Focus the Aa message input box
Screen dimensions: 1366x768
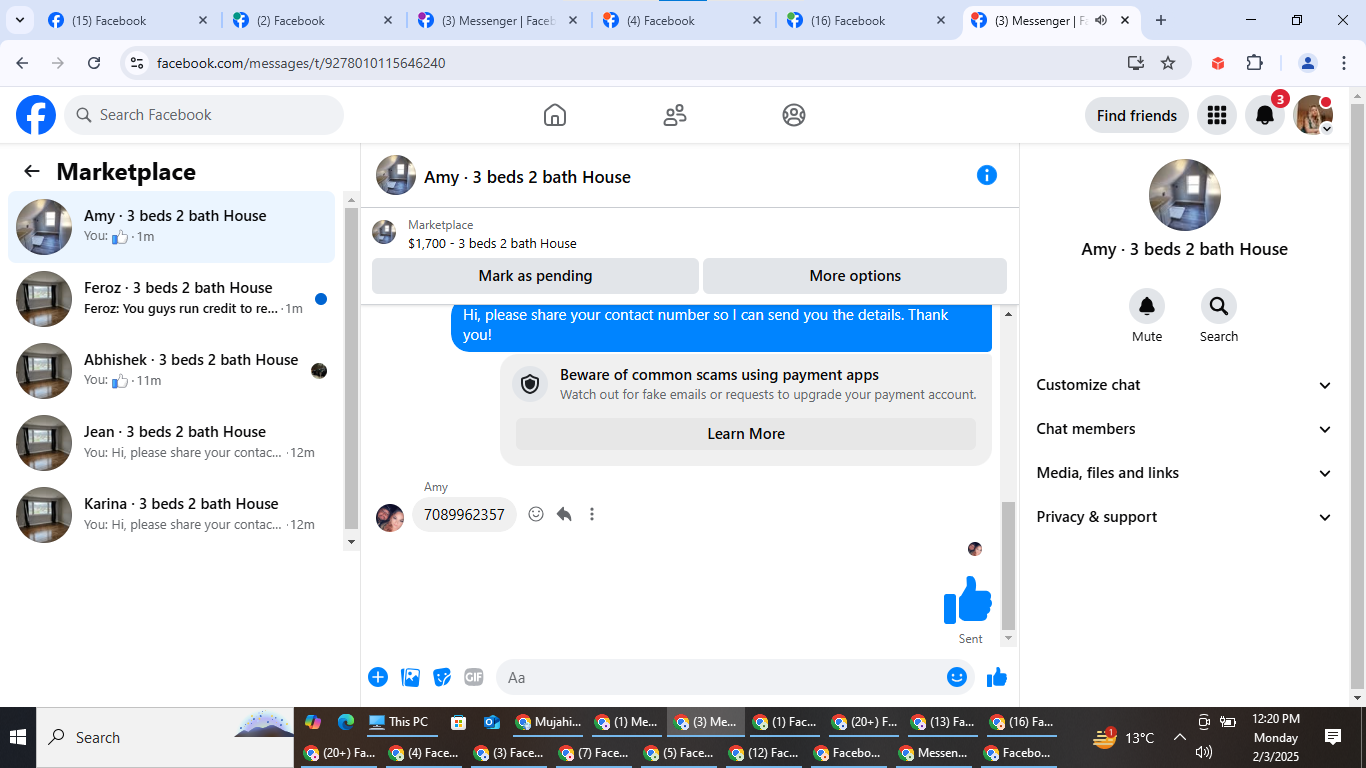pos(720,677)
